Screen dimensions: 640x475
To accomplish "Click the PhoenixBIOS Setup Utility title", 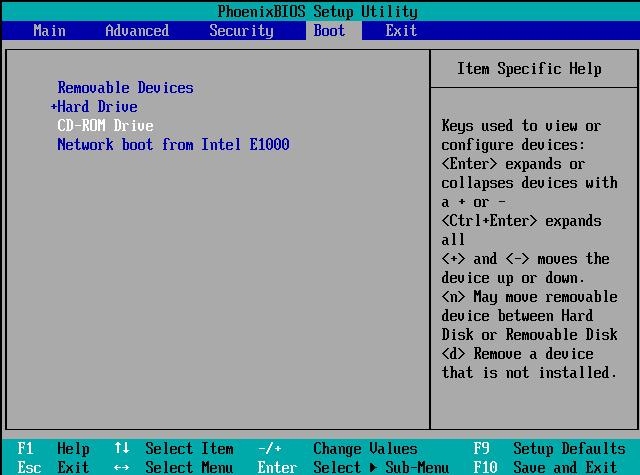I will tap(318, 11).
